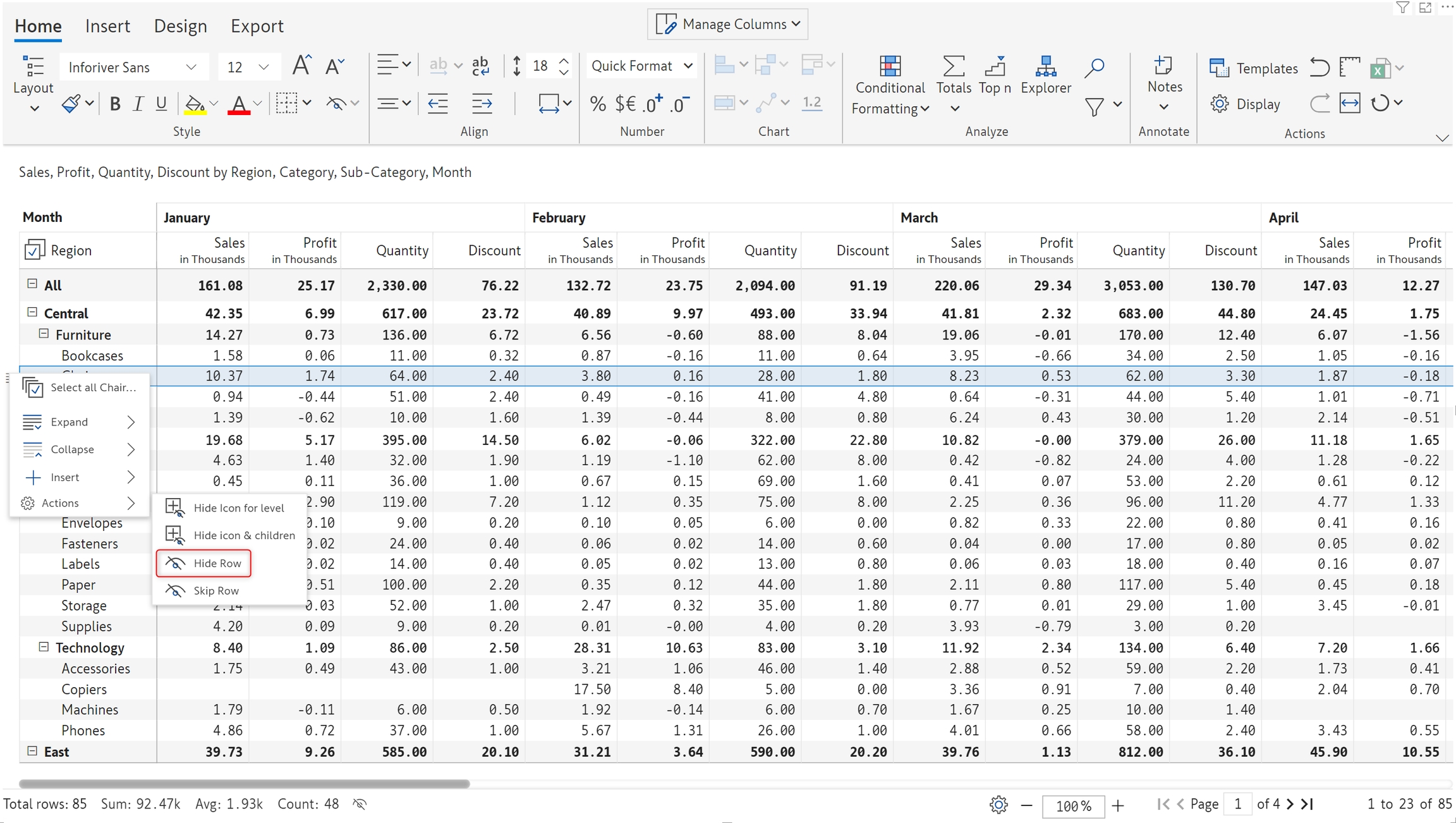Image resolution: width=1456 pixels, height=823 pixels.
Task: Open the Totals sigma icon
Action: 953,66
